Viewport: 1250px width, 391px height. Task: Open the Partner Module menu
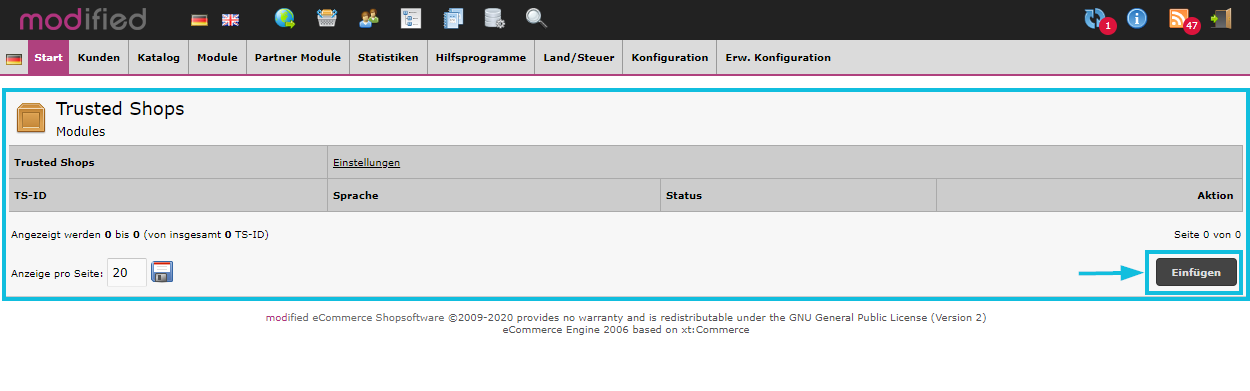point(298,58)
